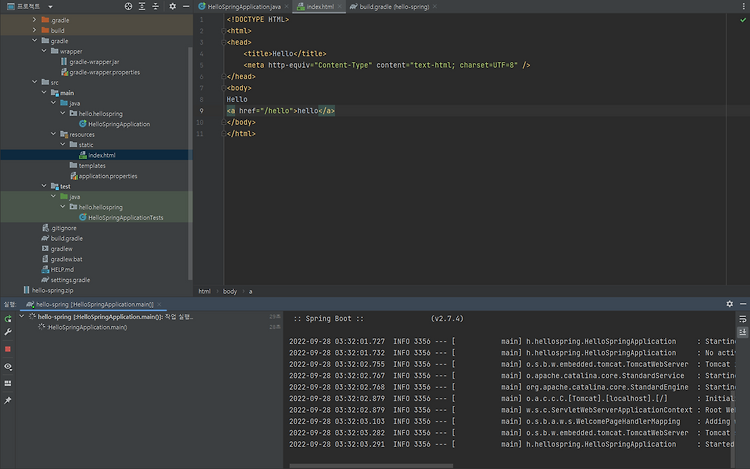Click the pin tab icon
Image resolution: width=750 pixels, height=469 pixels.
point(8,401)
